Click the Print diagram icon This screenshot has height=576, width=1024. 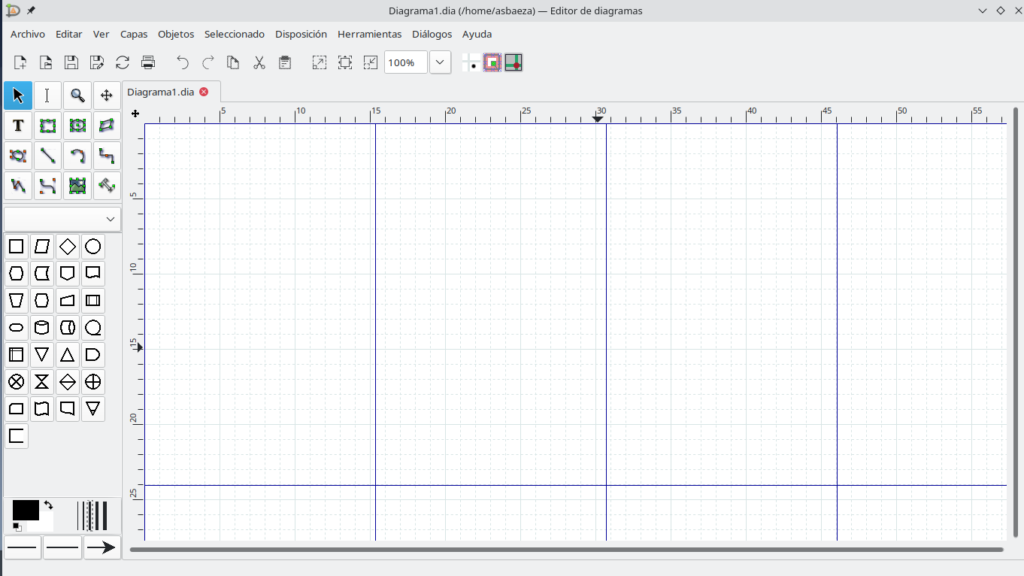(x=148, y=63)
